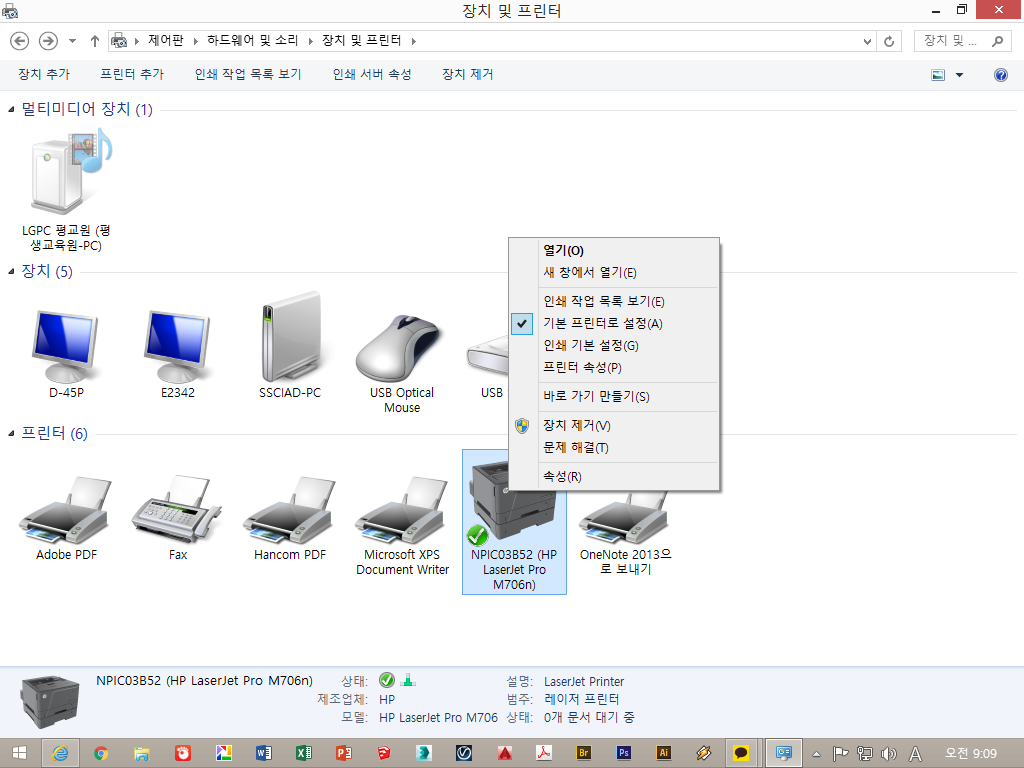Open Help via the question mark icon
The image size is (1024, 768).
point(1001,74)
